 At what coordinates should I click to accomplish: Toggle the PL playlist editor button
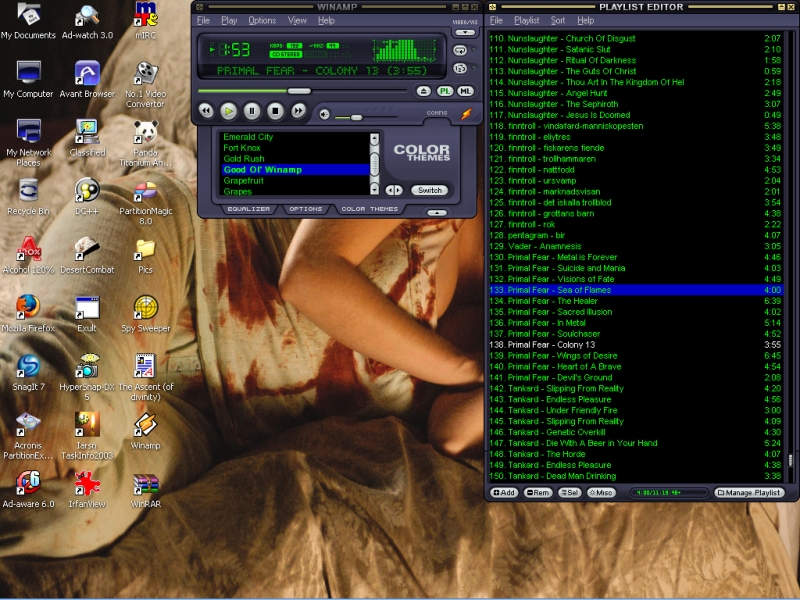click(x=445, y=91)
